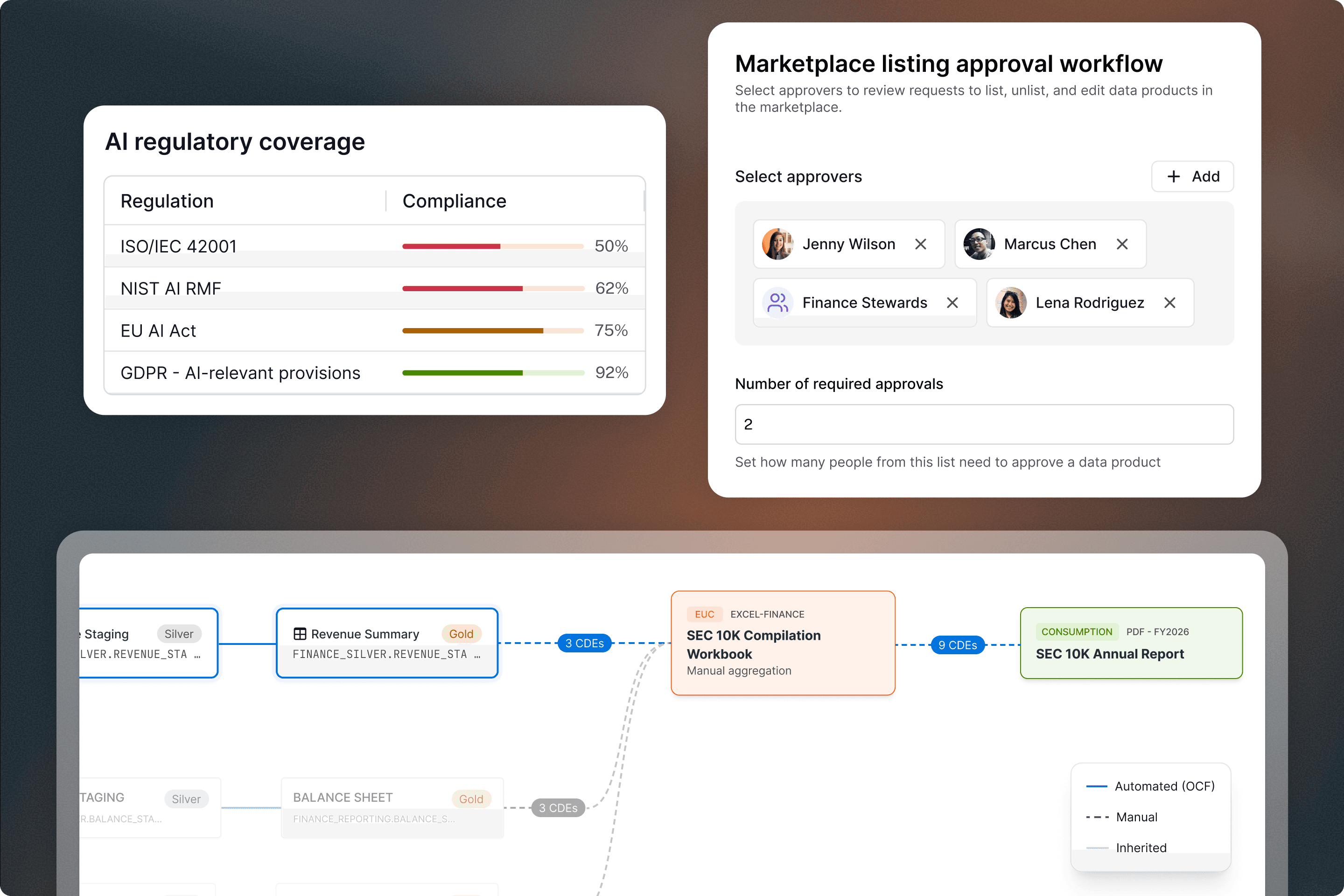Remove Lena Rodriguez from approvers
Viewport: 1344px width, 896px height.
[x=1170, y=303]
